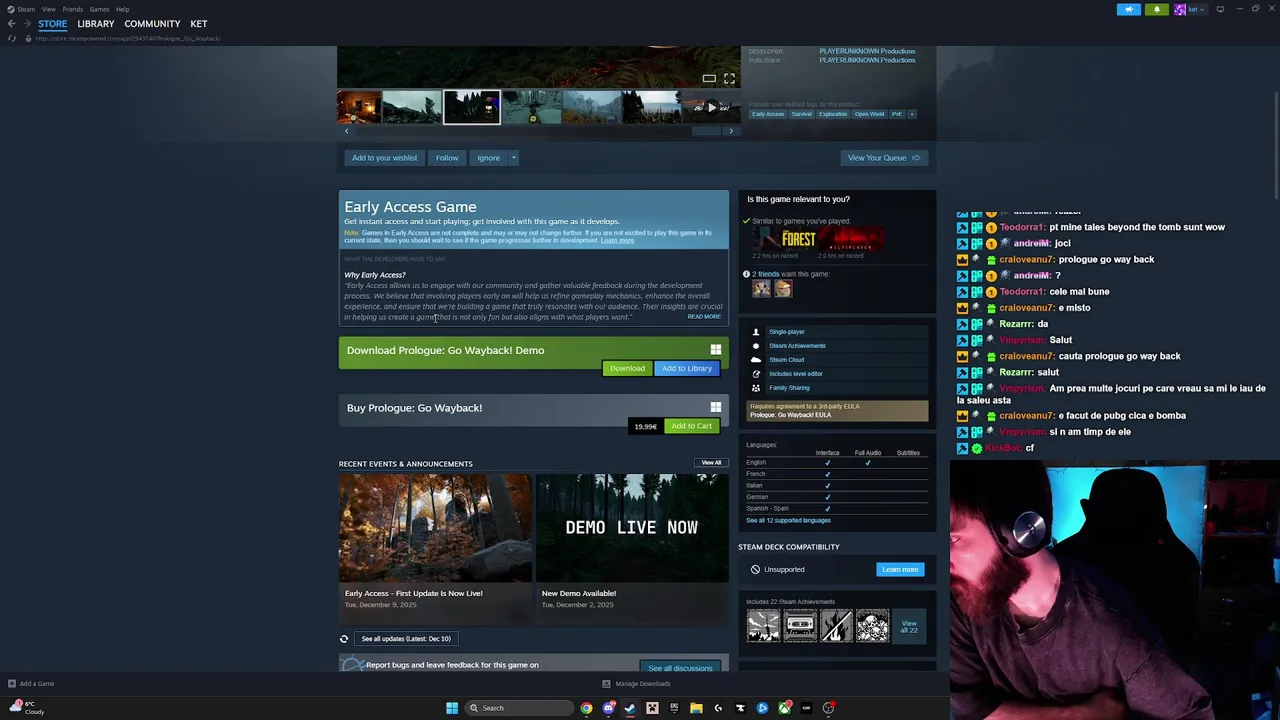Screen dimensions: 1280x720
Task: Follow this game
Action: pyautogui.click(x=447, y=158)
